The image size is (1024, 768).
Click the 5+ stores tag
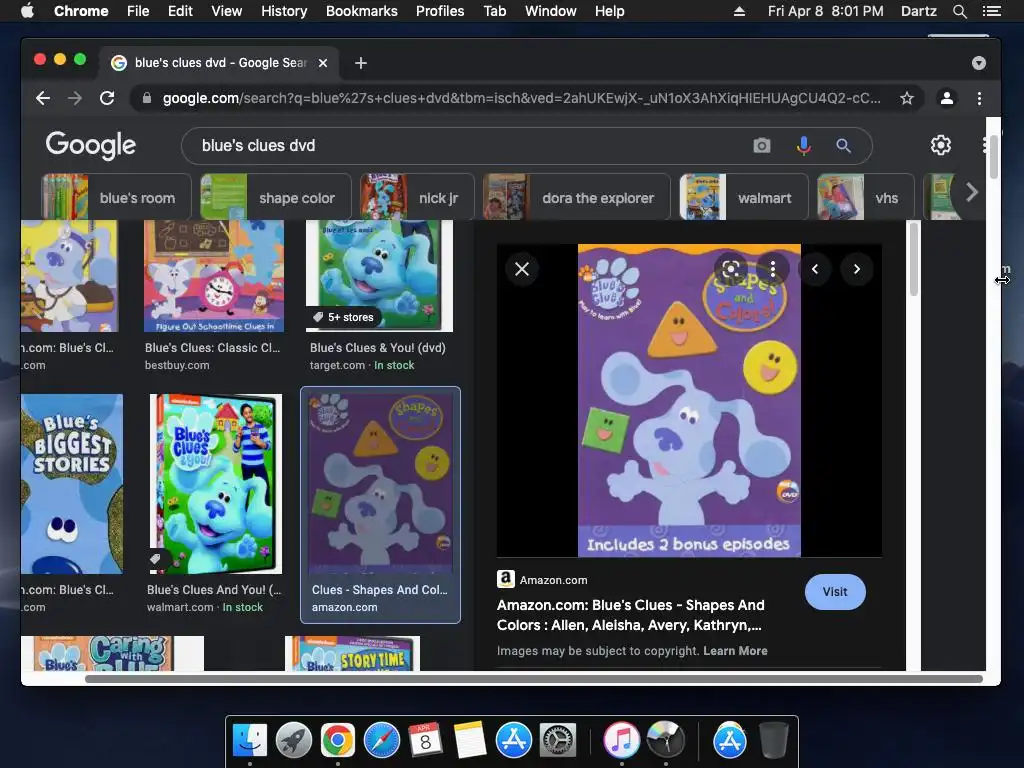pyautogui.click(x=344, y=317)
